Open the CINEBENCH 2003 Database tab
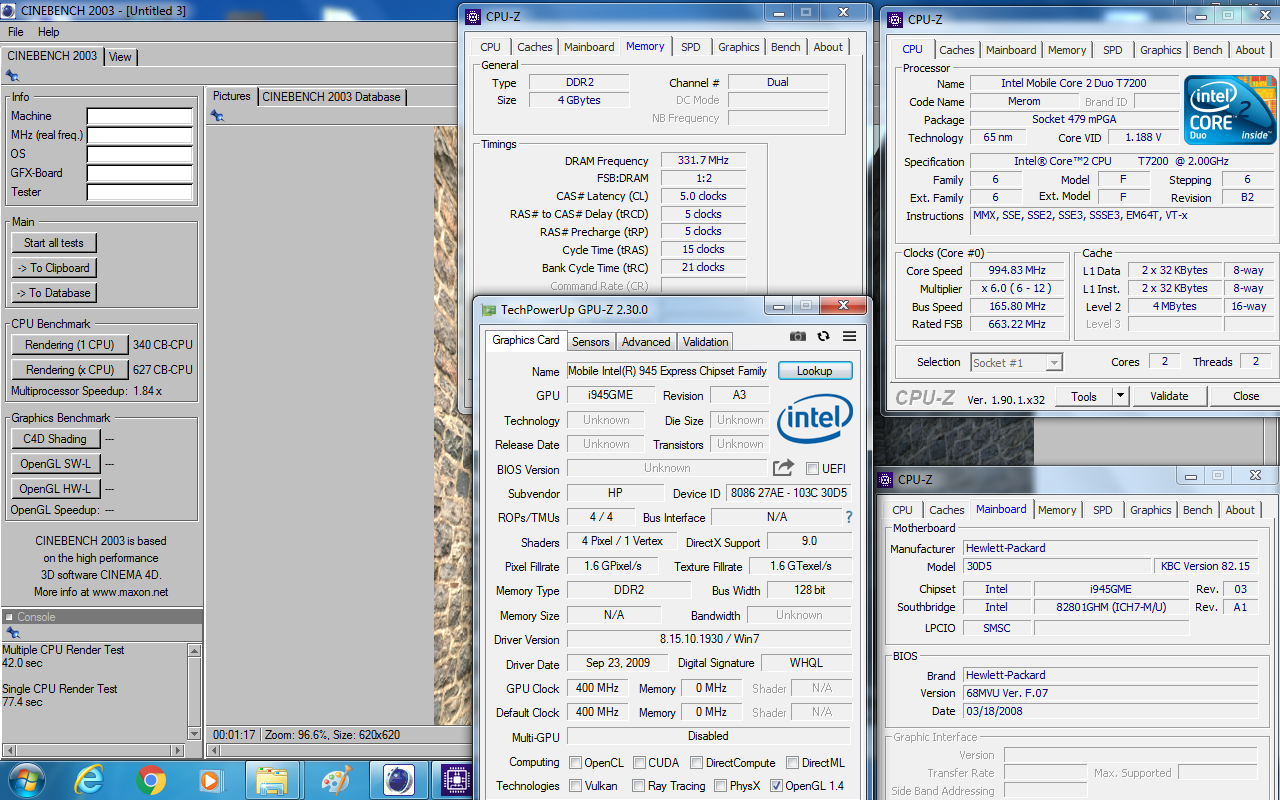The height and width of the screenshot is (800, 1280). (331, 97)
